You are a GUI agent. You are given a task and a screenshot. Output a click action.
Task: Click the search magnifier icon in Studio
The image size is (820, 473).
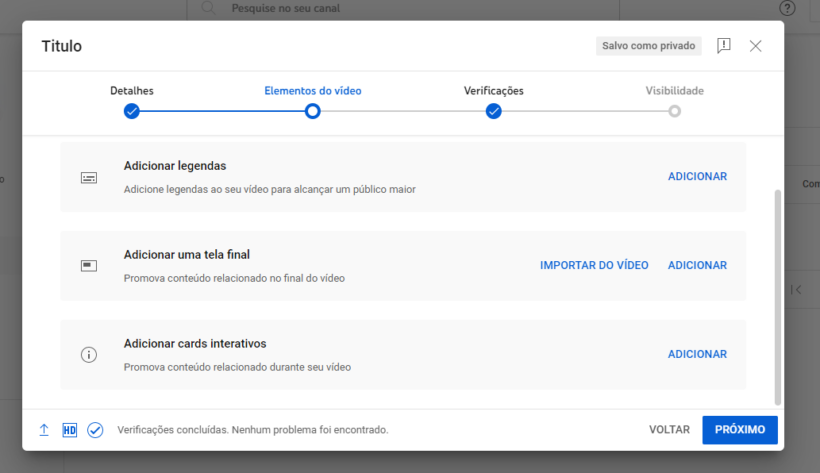click(209, 8)
